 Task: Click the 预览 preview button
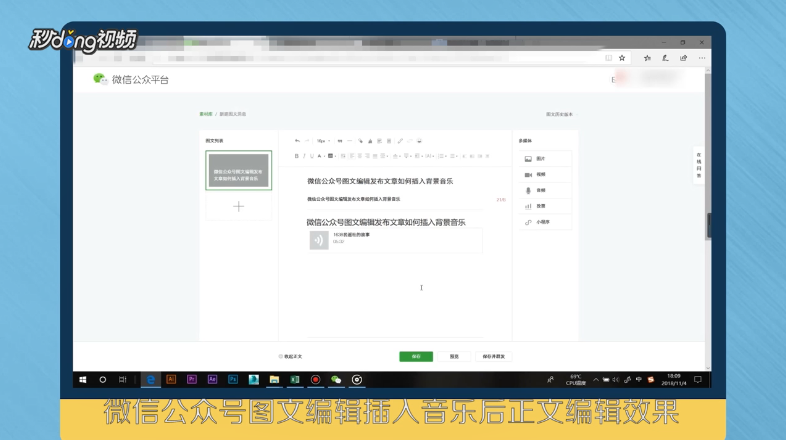[x=454, y=356]
